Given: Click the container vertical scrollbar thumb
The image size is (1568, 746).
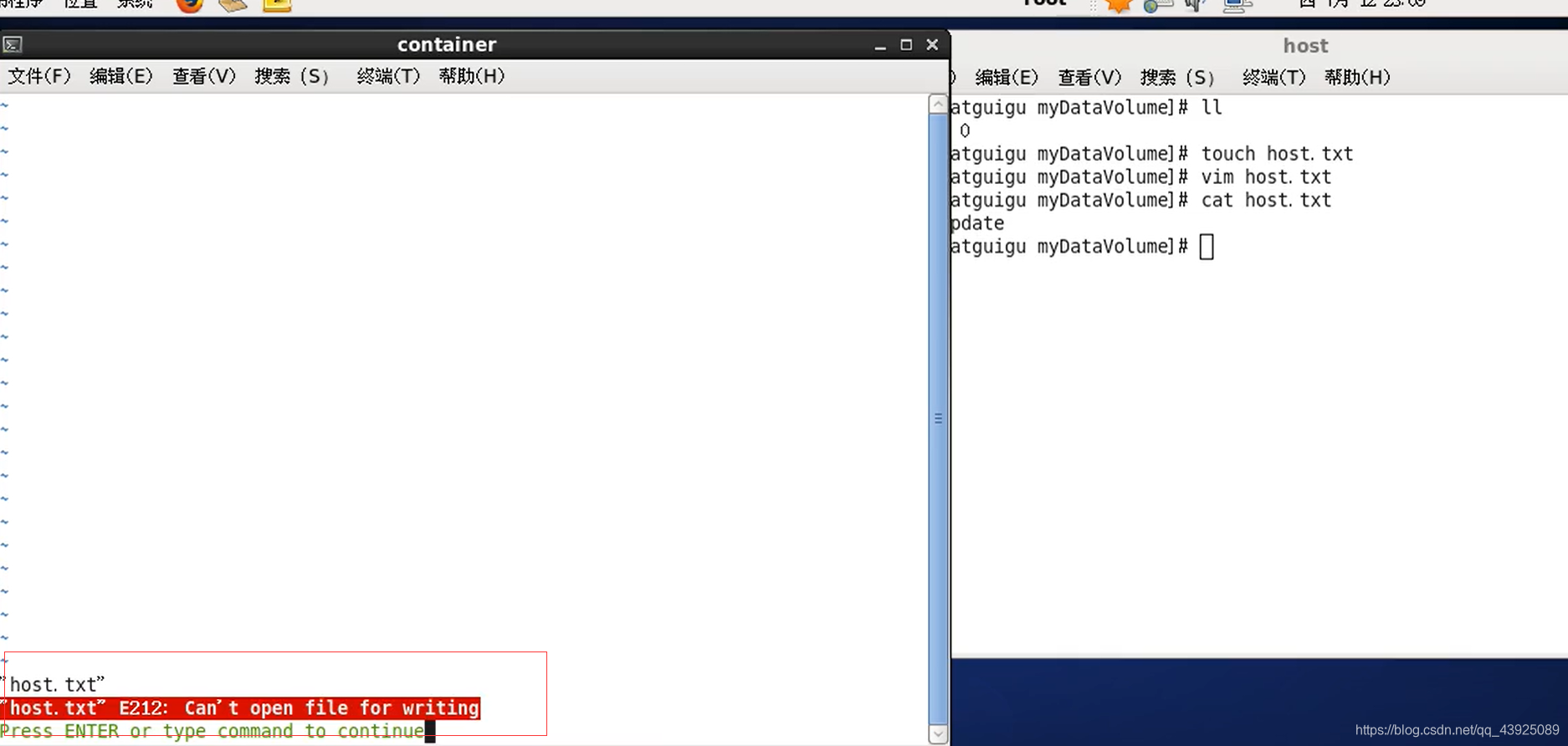Looking at the screenshot, I should point(938,418).
